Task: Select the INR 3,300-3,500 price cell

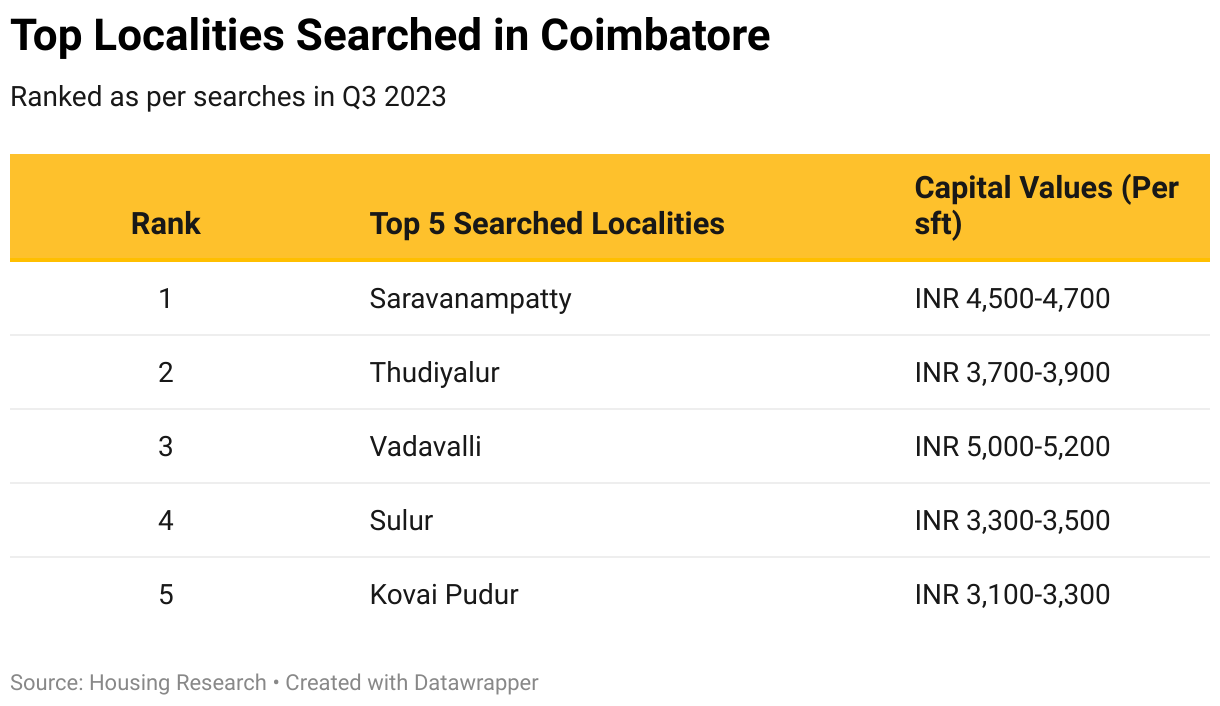Action: (x=1012, y=520)
